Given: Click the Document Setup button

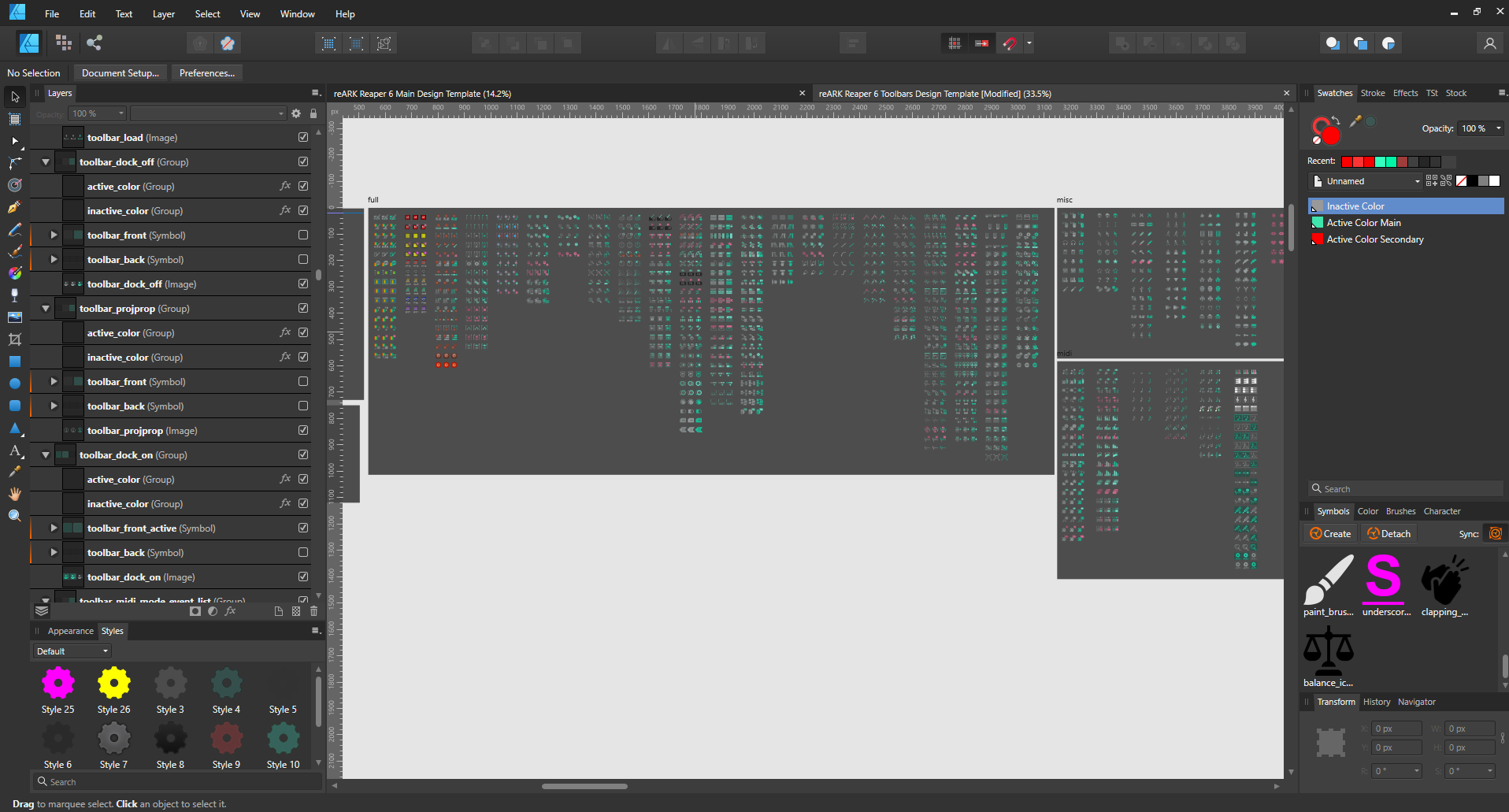Looking at the screenshot, I should [x=120, y=73].
